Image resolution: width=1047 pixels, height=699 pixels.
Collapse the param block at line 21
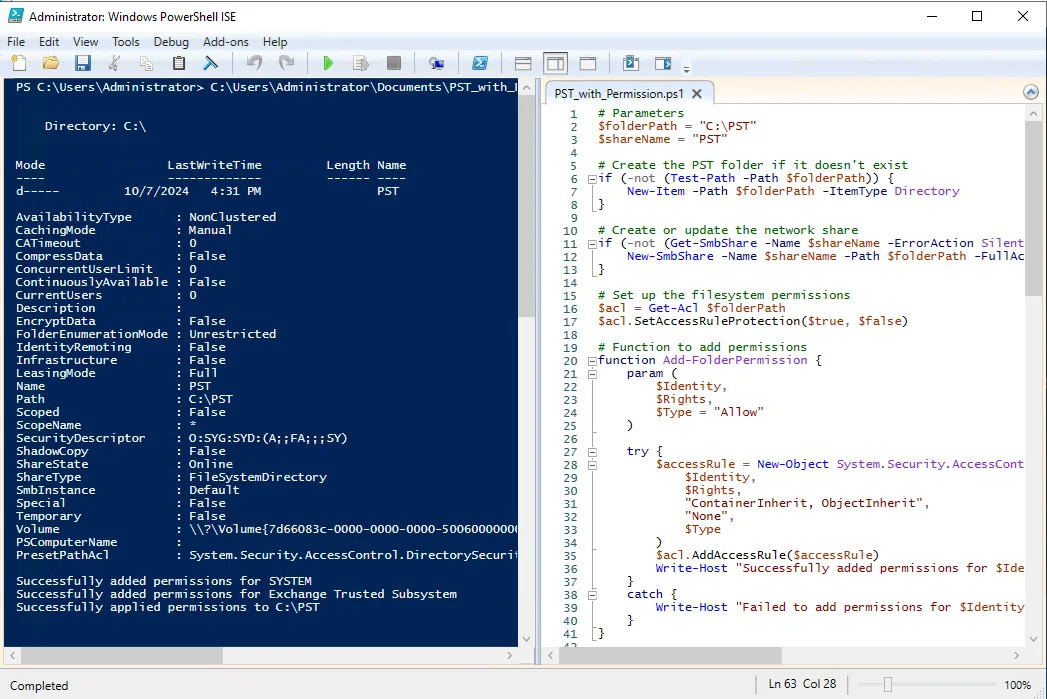[x=592, y=374]
